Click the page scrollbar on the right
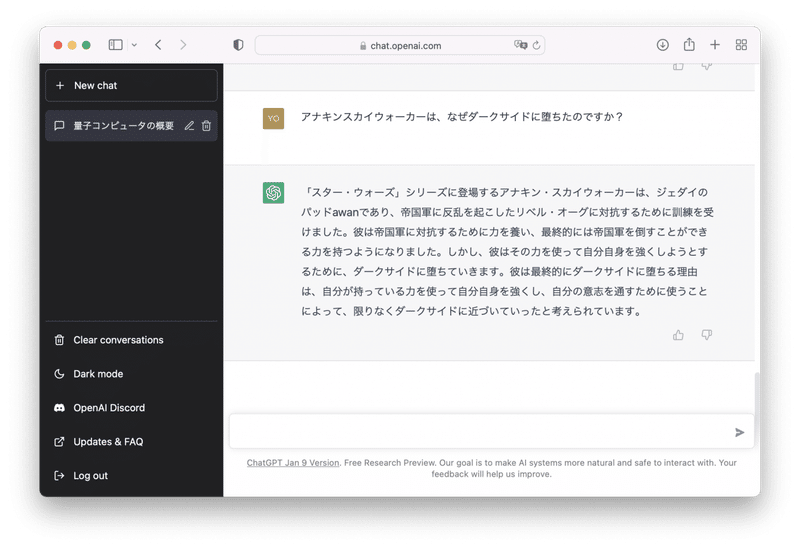Screen dimensions: 800x549 coord(757,403)
